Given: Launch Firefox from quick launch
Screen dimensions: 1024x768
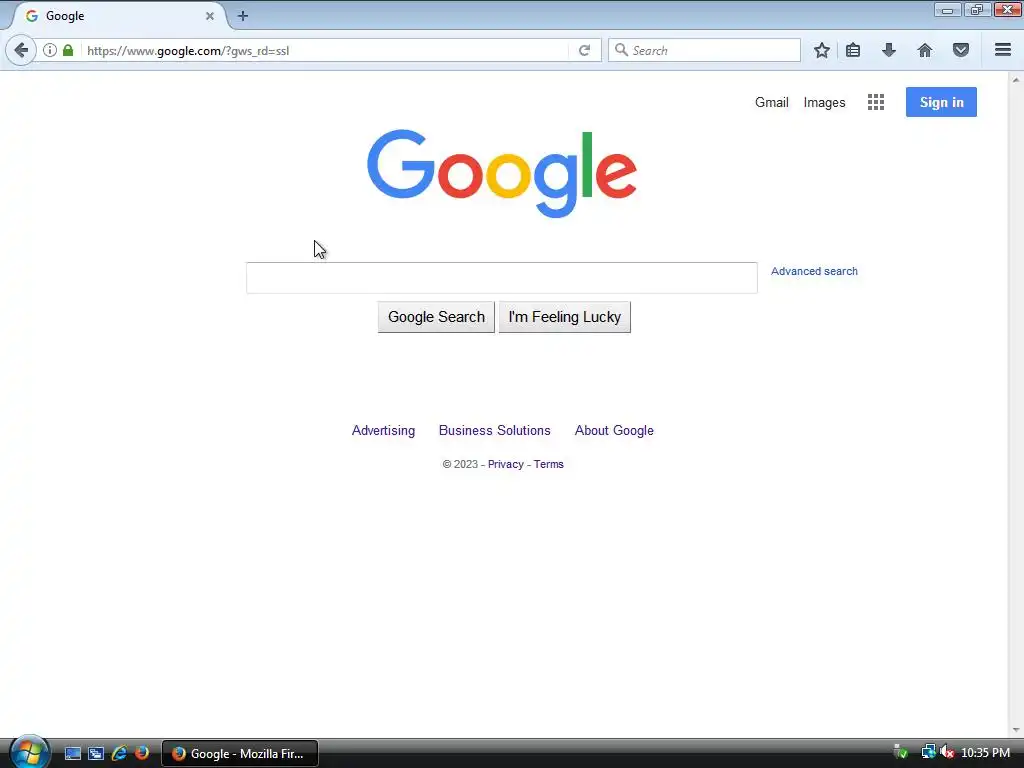Looking at the screenshot, I should [142, 754].
